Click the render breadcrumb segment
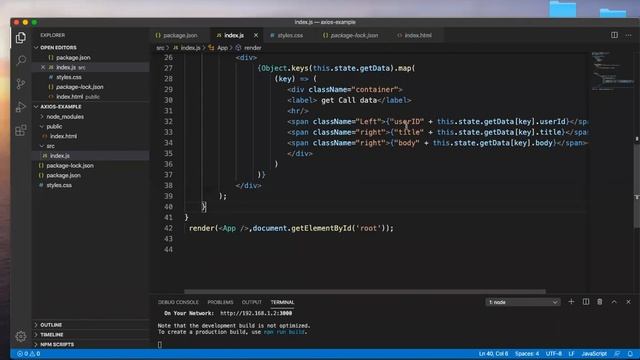Viewport: 640px width, 360px height. [x=252, y=48]
